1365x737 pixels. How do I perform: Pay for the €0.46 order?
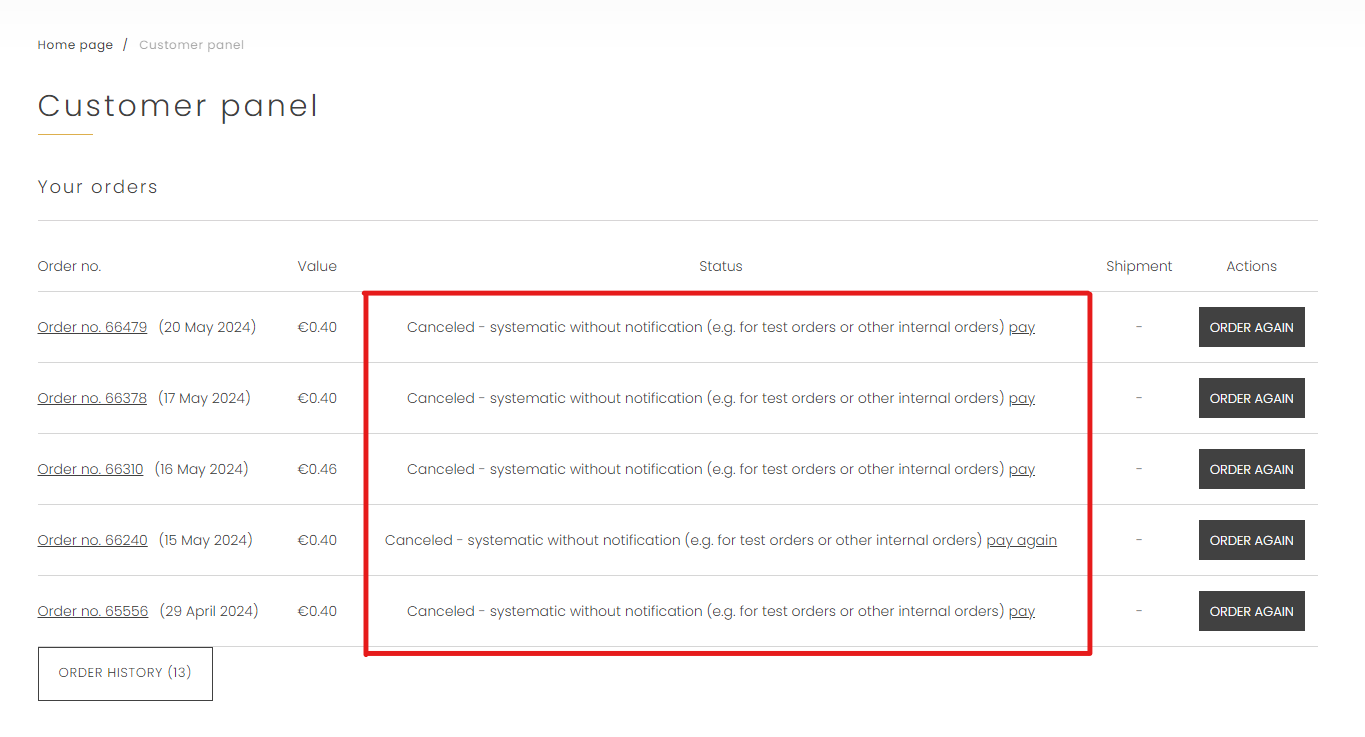click(1021, 469)
